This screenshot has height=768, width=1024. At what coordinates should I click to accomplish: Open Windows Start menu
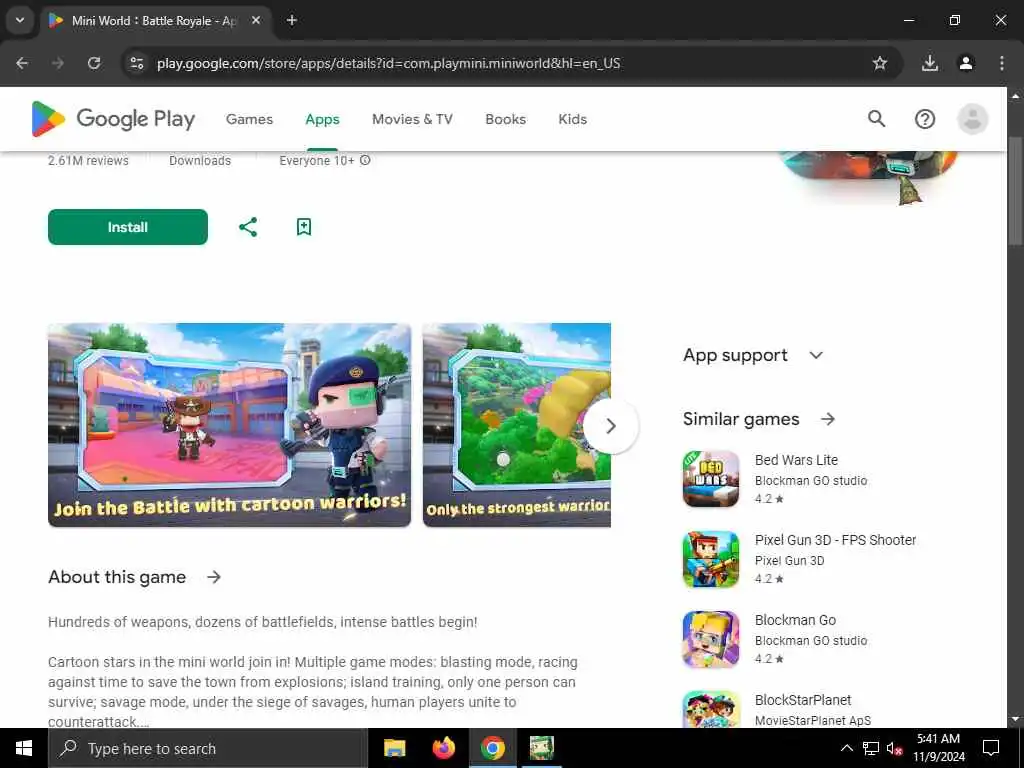point(24,748)
